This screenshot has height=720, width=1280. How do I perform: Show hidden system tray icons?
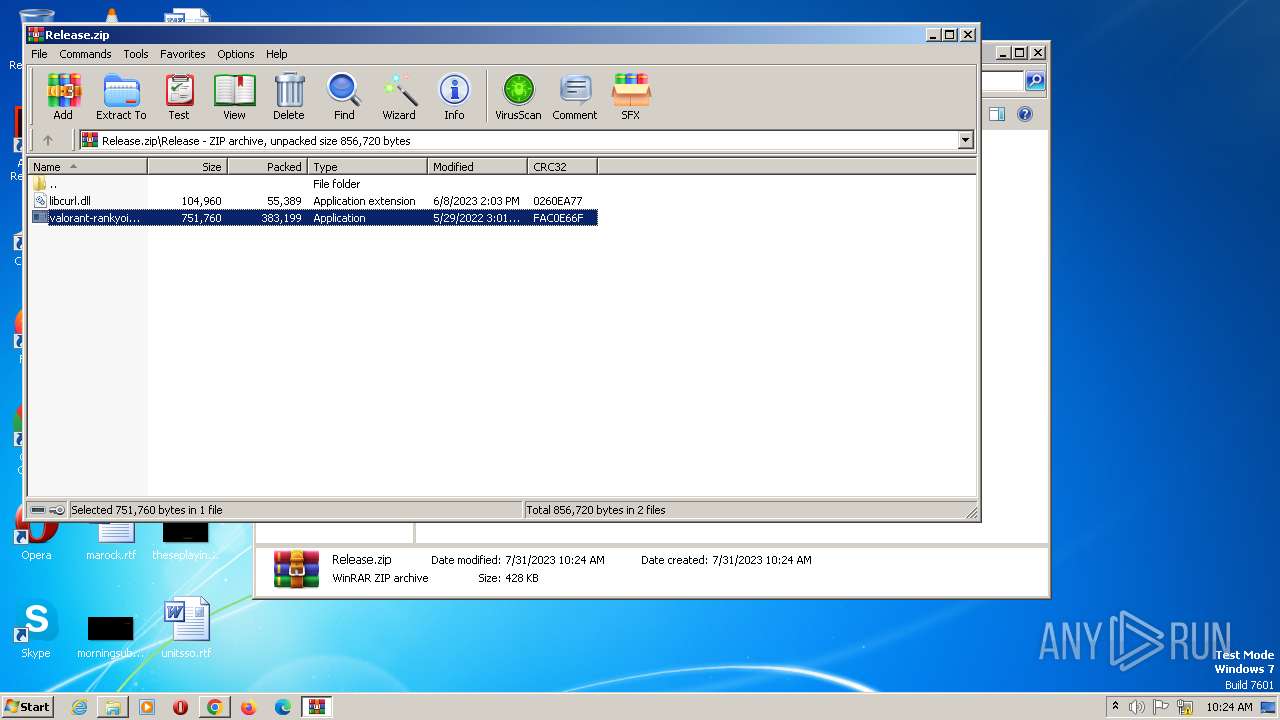1115,706
